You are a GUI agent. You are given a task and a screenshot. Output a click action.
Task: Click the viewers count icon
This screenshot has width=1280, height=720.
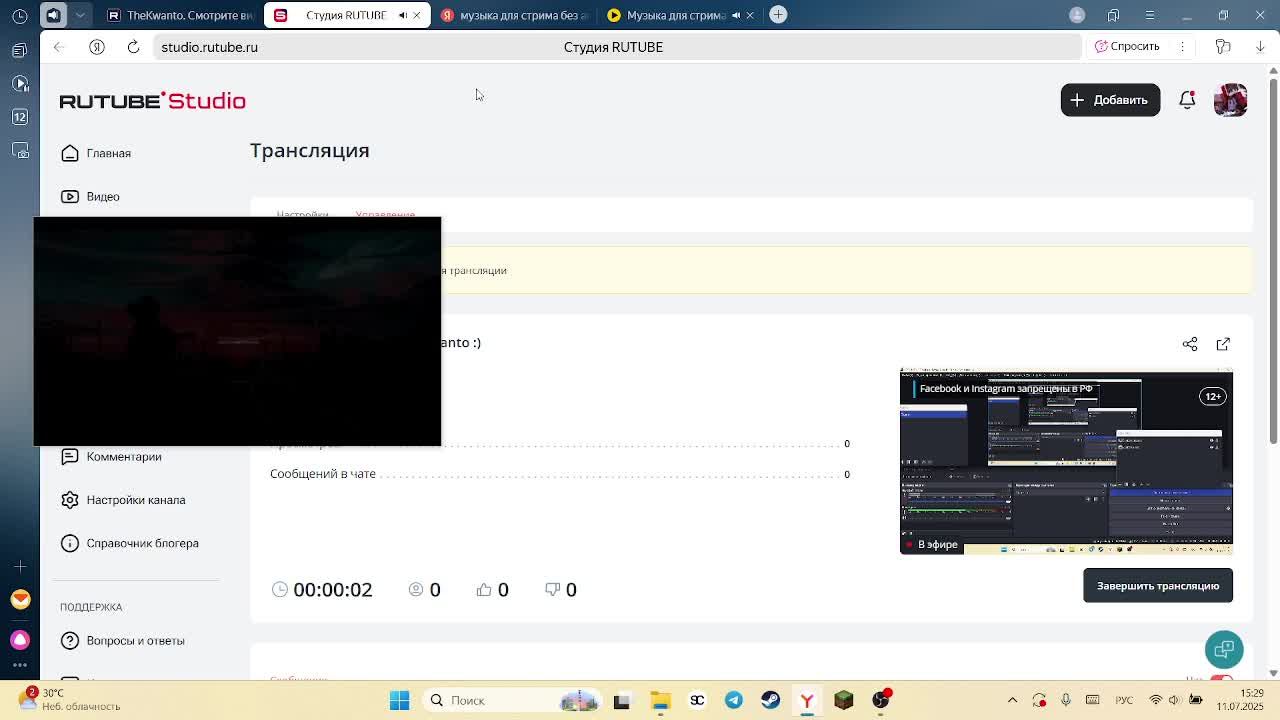tap(416, 590)
